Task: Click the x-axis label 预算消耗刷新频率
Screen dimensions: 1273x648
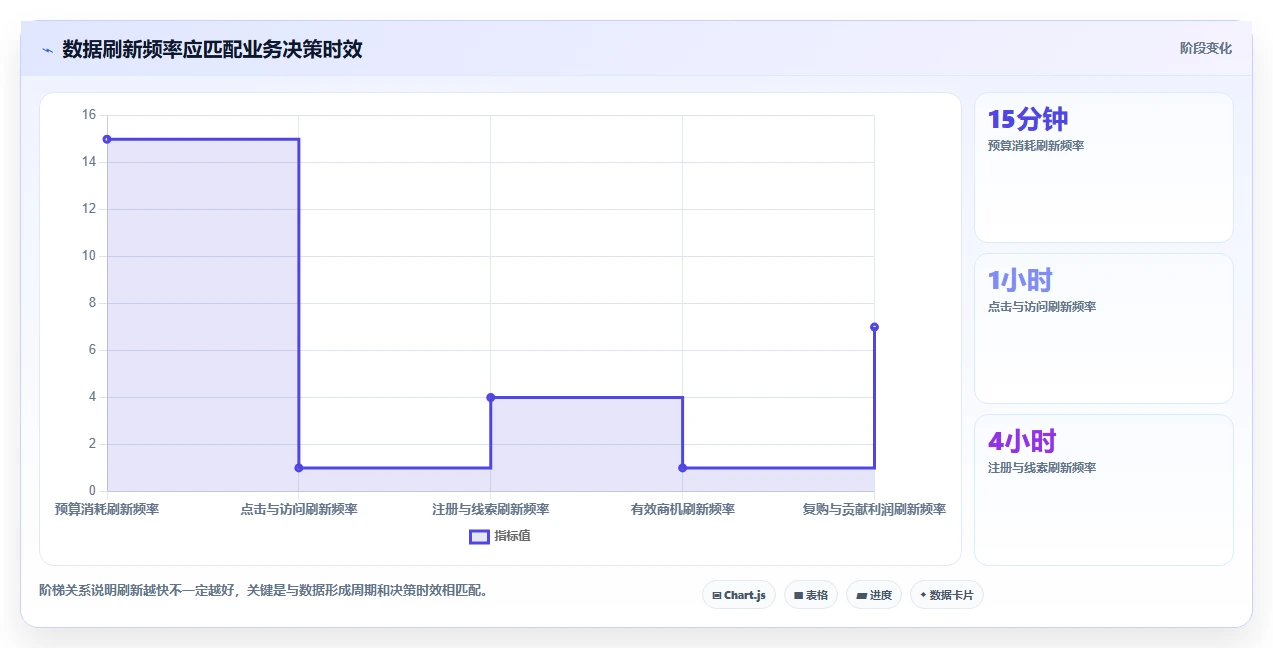Action: click(x=107, y=509)
